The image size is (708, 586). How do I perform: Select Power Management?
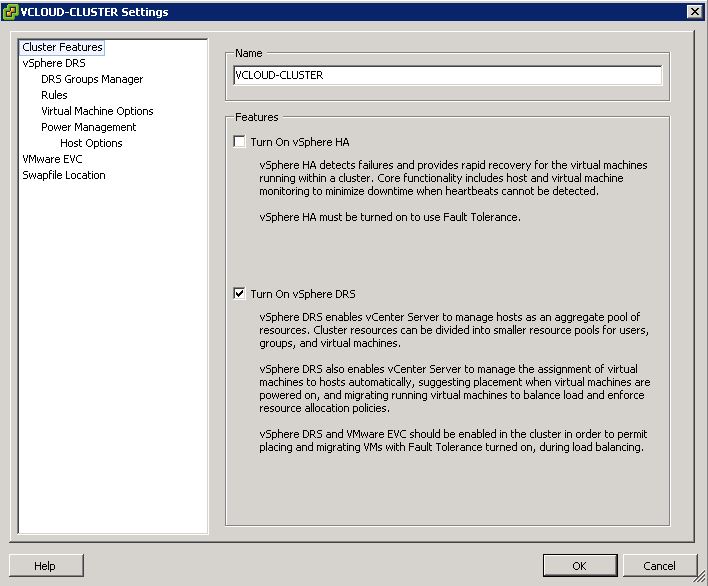click(88, 127)
